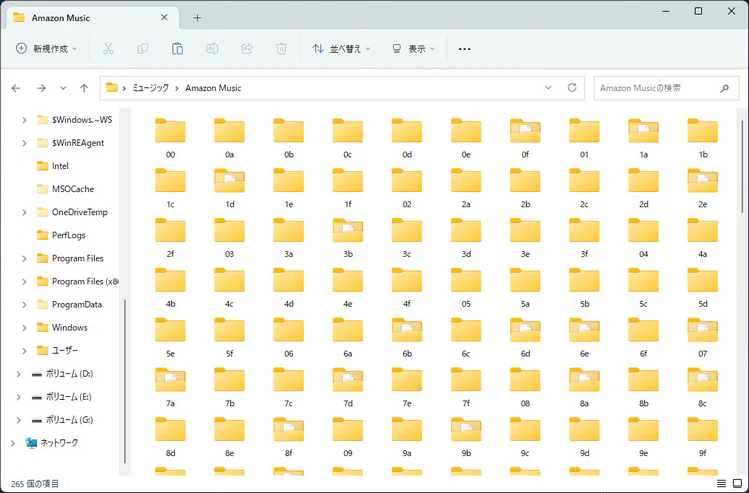This screenshot has width=749, height=493.
Task: Click the Delete trash icon
Action: (281, 49)
